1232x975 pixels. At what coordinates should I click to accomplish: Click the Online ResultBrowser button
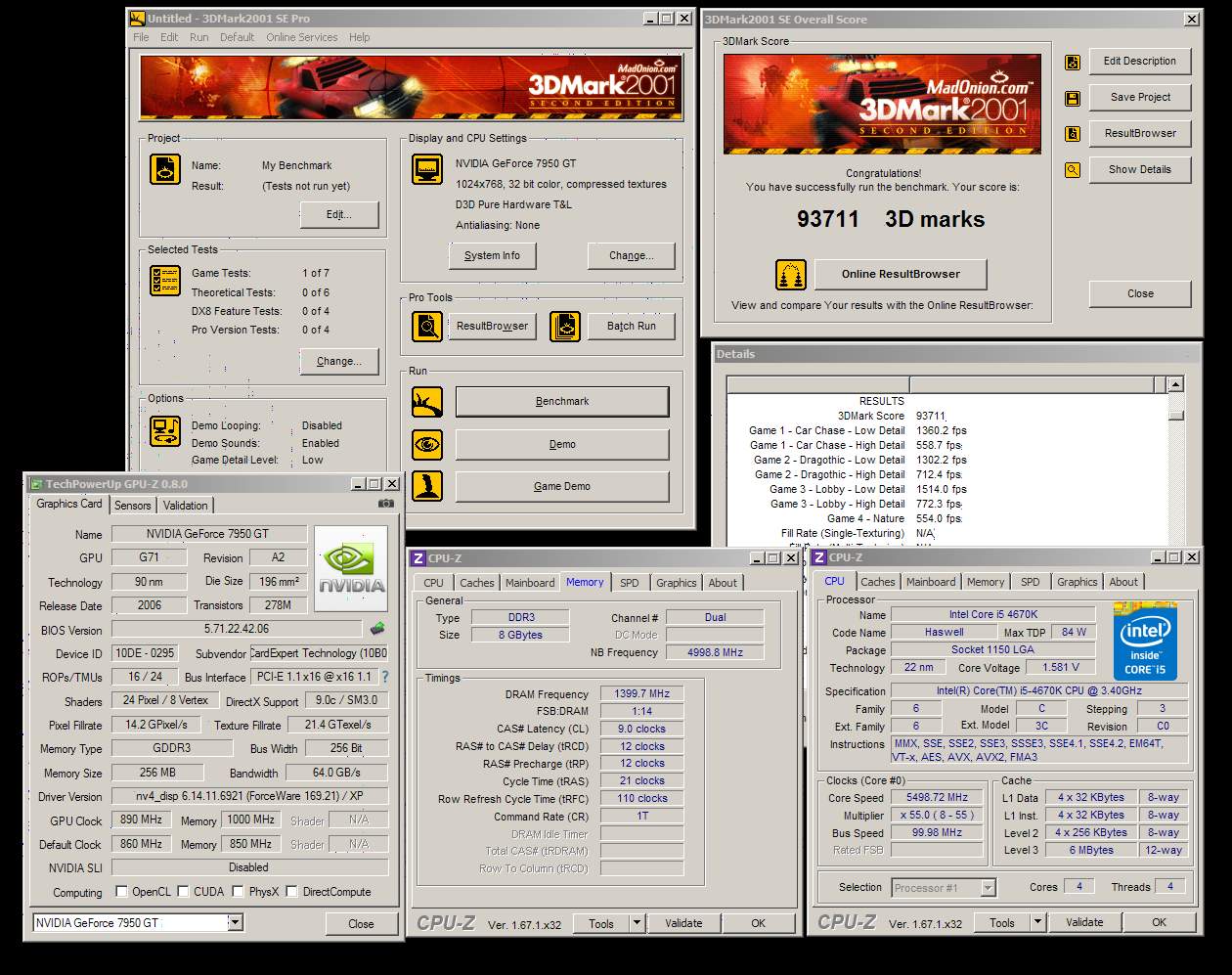pos(901,274)
